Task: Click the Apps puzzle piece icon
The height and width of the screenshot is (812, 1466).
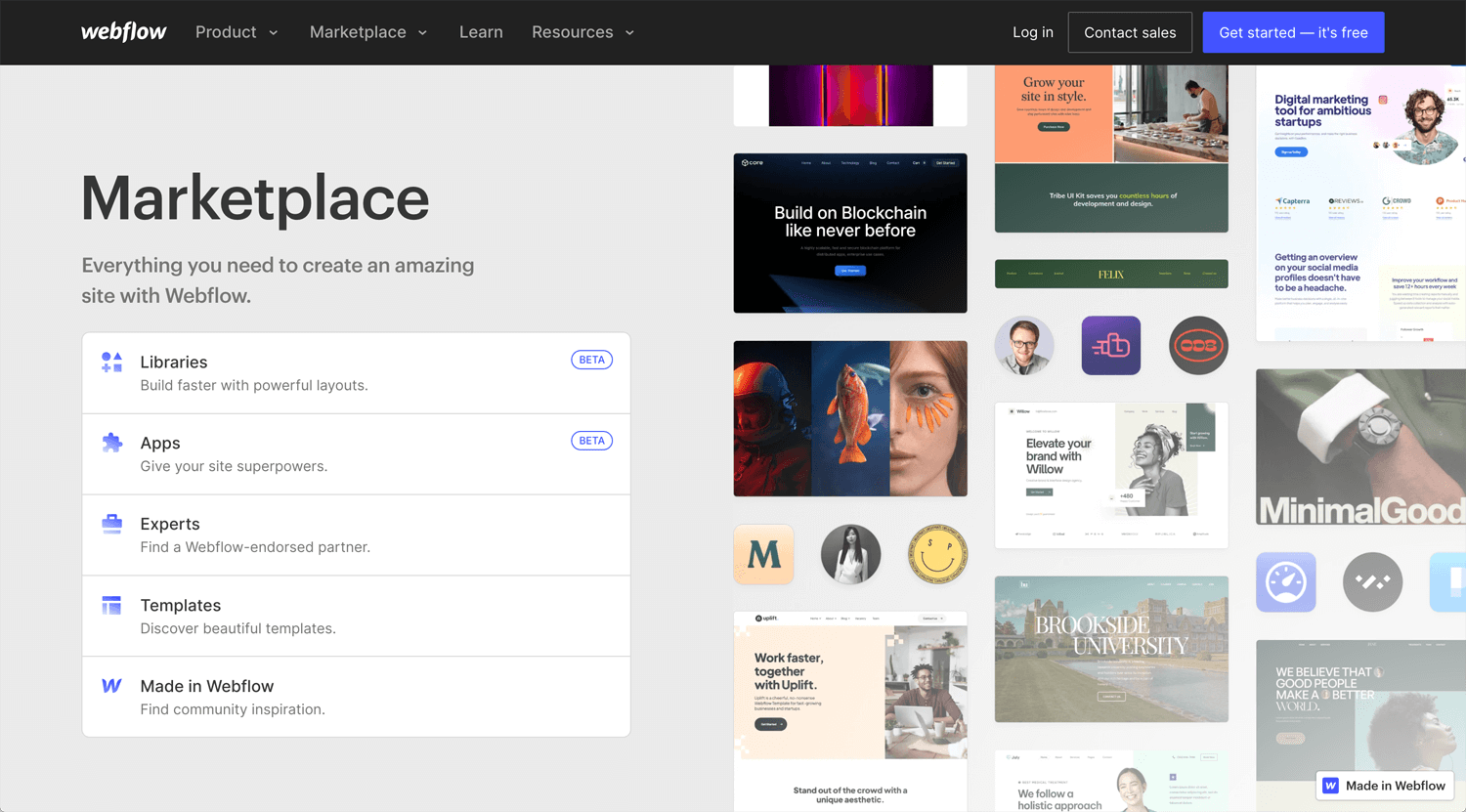Action: tap(112, 443)
